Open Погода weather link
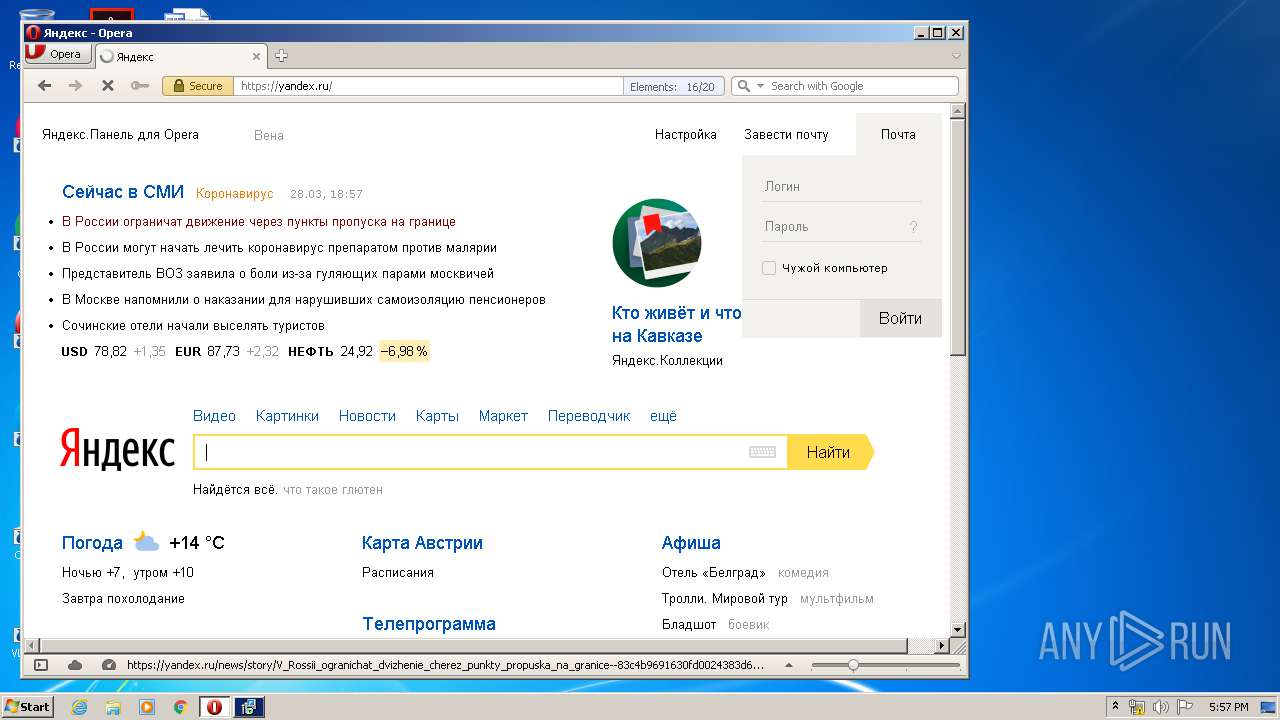This screenshot has width=1280, height=720. [x=92, y=543]
